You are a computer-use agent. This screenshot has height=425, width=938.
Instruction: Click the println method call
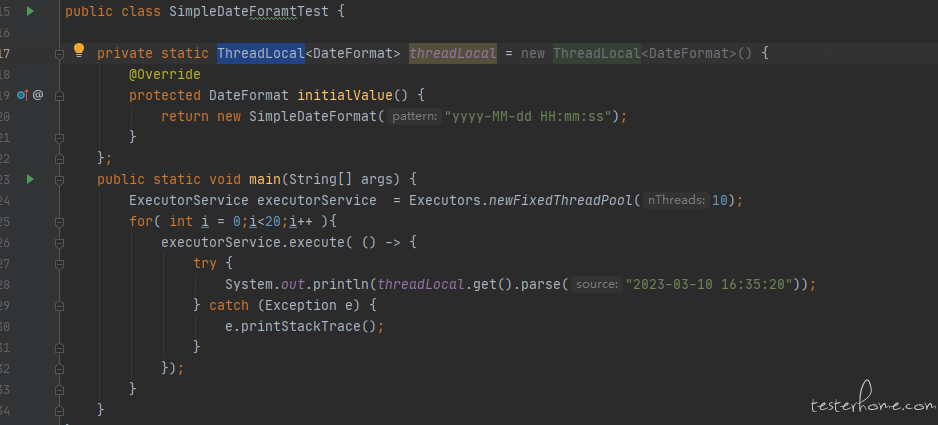(x=341, y=284)
